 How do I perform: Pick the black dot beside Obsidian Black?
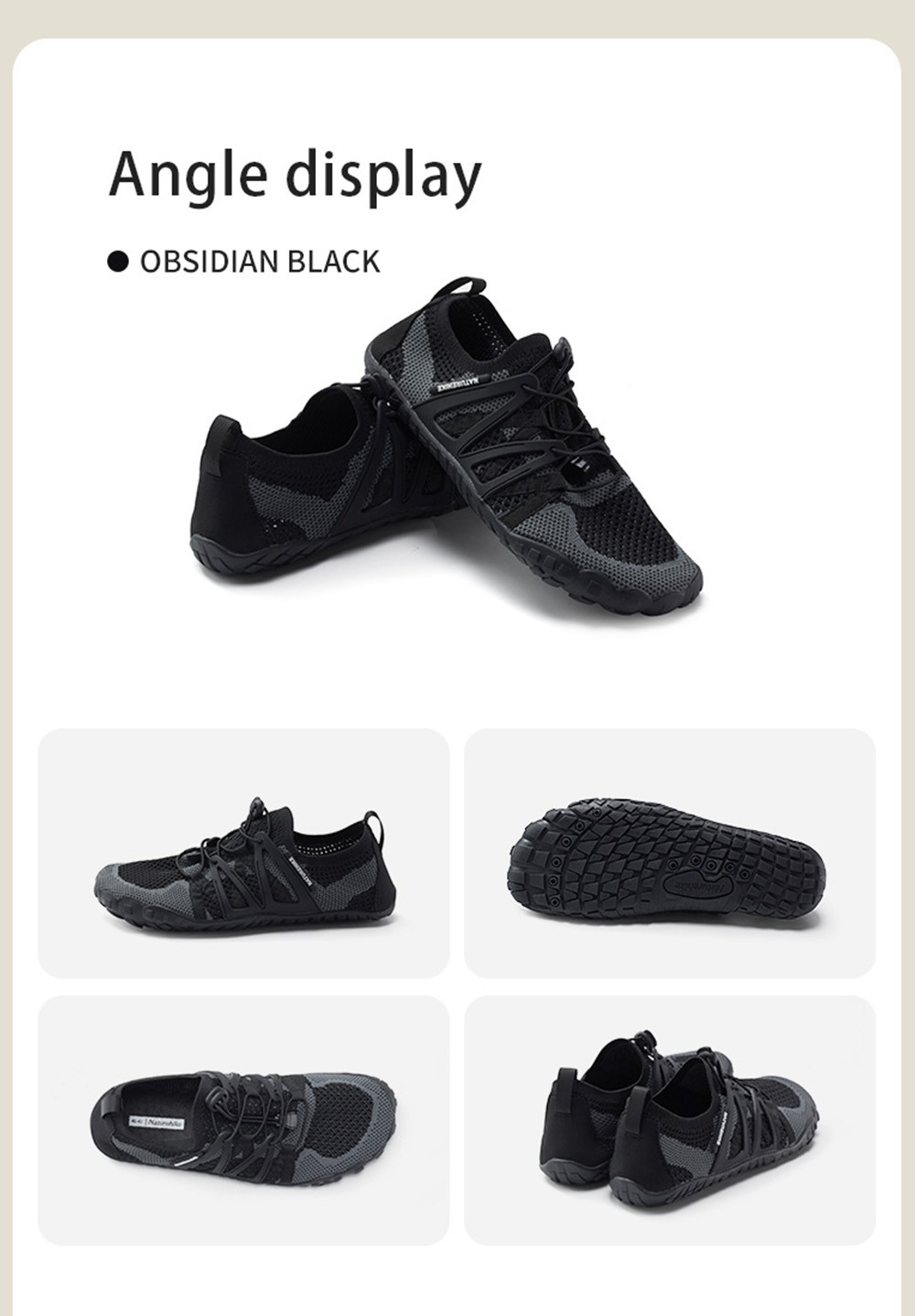[x=117, y=262]
